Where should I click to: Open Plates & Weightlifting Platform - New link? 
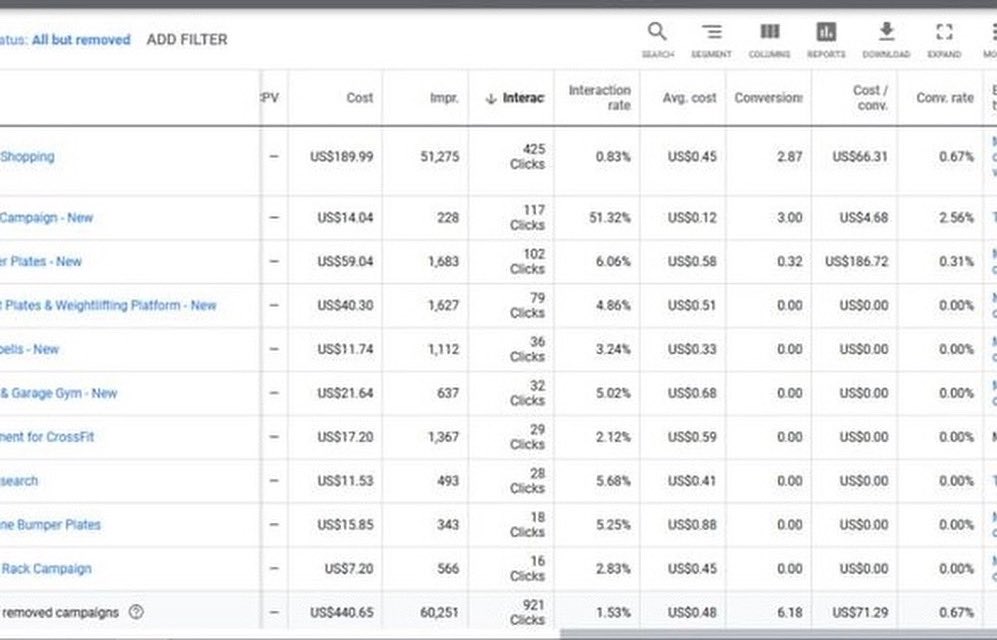(108, 305)
